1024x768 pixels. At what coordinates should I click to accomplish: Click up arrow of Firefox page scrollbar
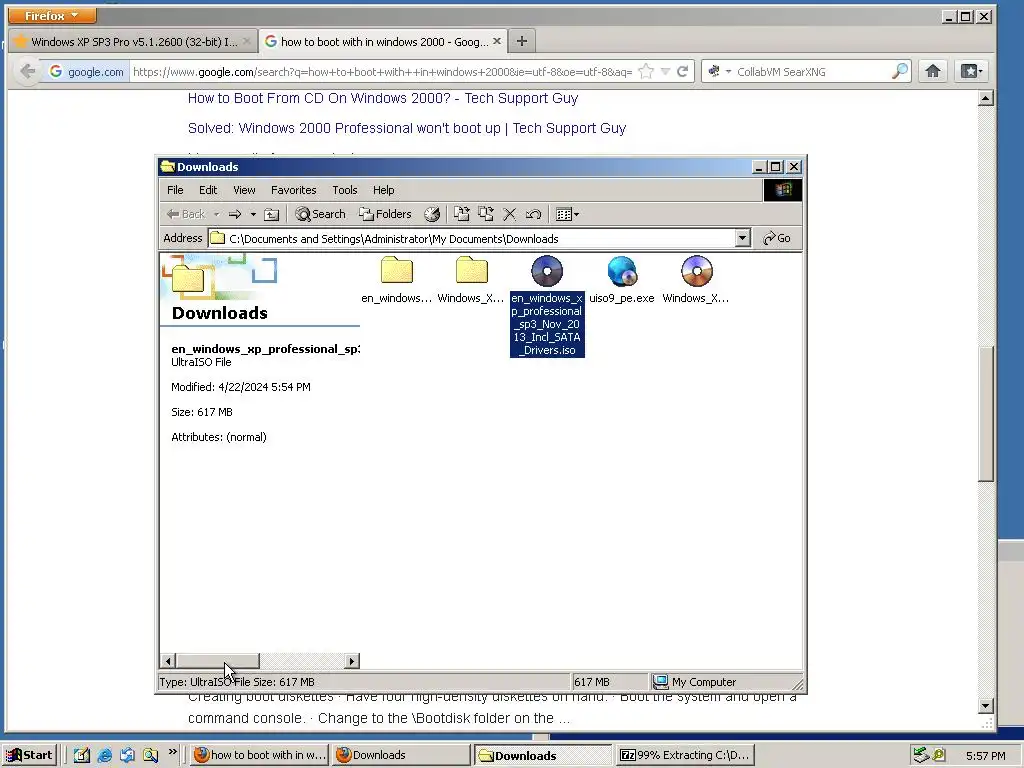pos(985,99)
